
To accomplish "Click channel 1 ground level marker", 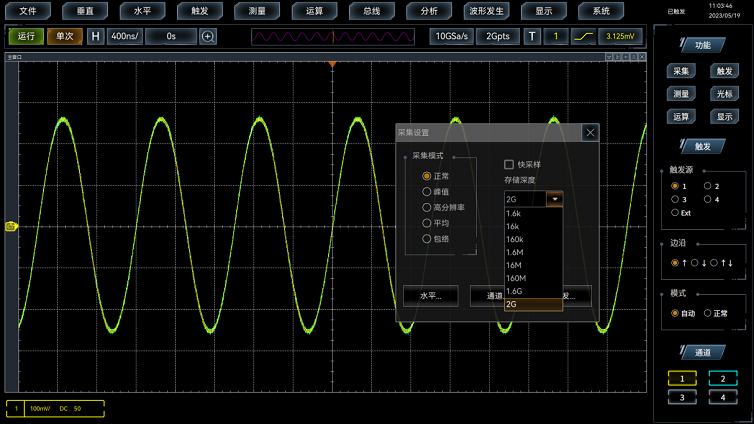I will point(11,226).
